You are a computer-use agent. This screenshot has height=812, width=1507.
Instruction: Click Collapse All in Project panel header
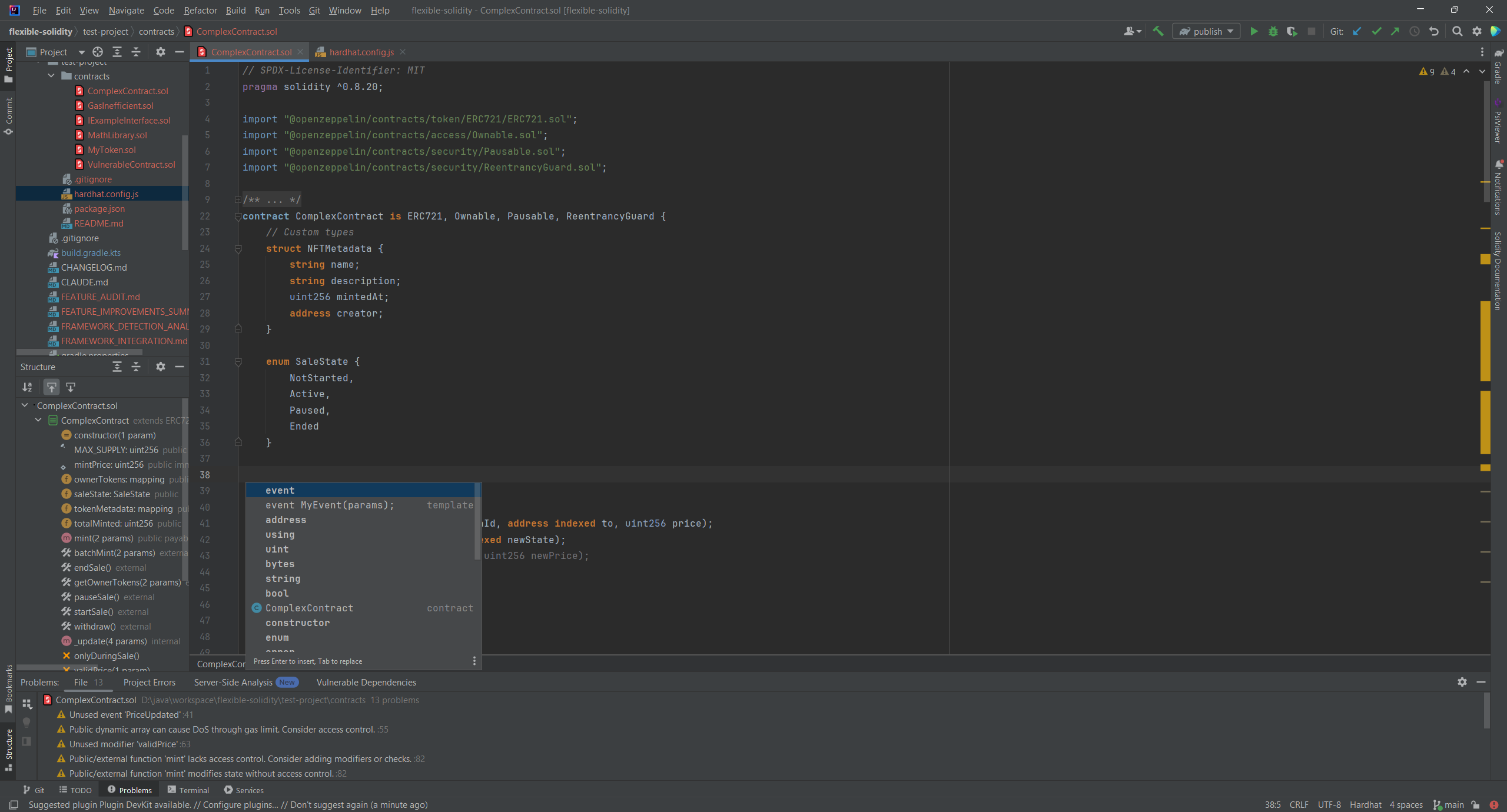(136, 52)
